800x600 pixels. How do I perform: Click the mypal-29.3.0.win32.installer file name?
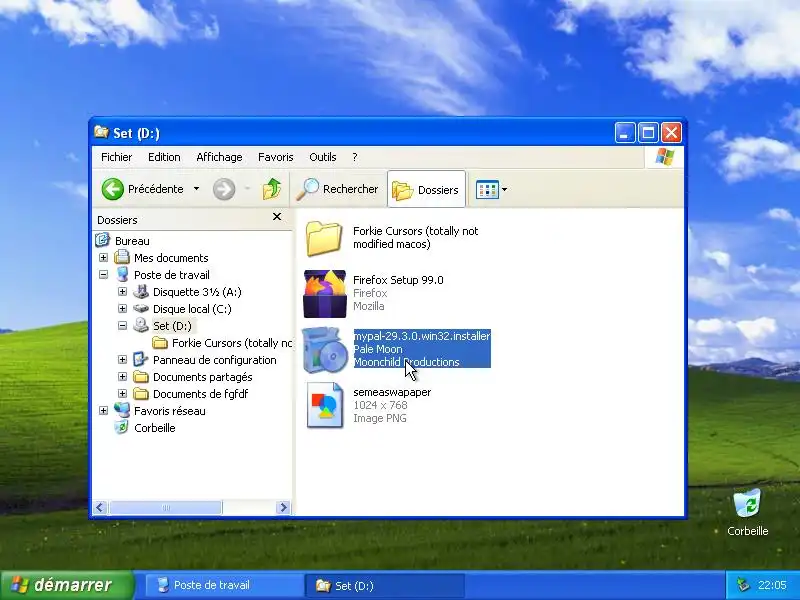[422, 336]
